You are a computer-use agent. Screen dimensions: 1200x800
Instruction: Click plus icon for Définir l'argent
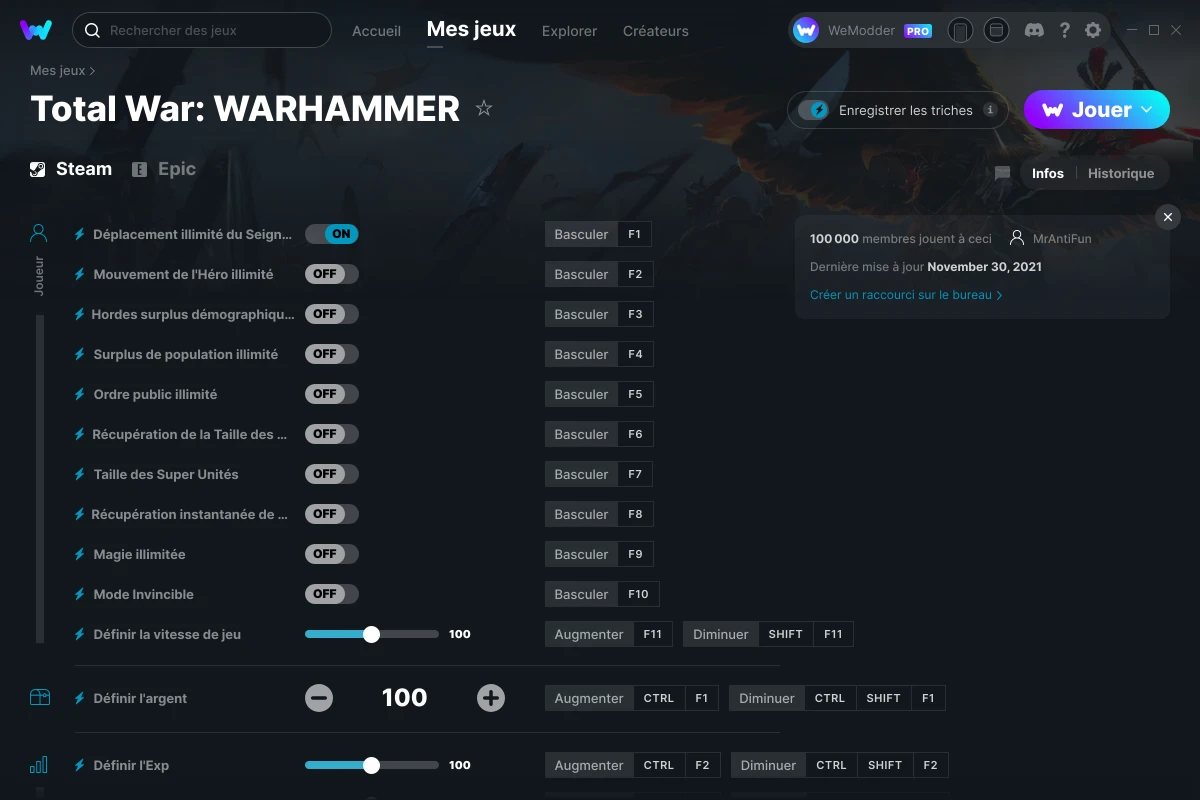[491, 698]
